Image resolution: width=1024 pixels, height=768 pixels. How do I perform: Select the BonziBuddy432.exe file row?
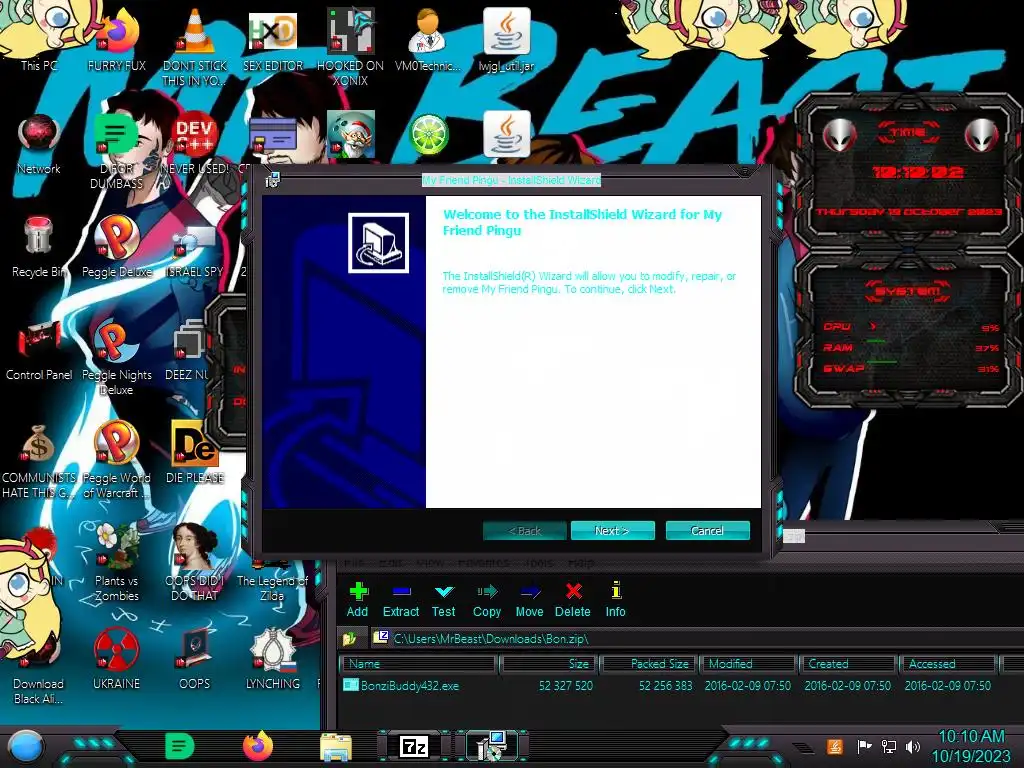(x=679, y=686)
